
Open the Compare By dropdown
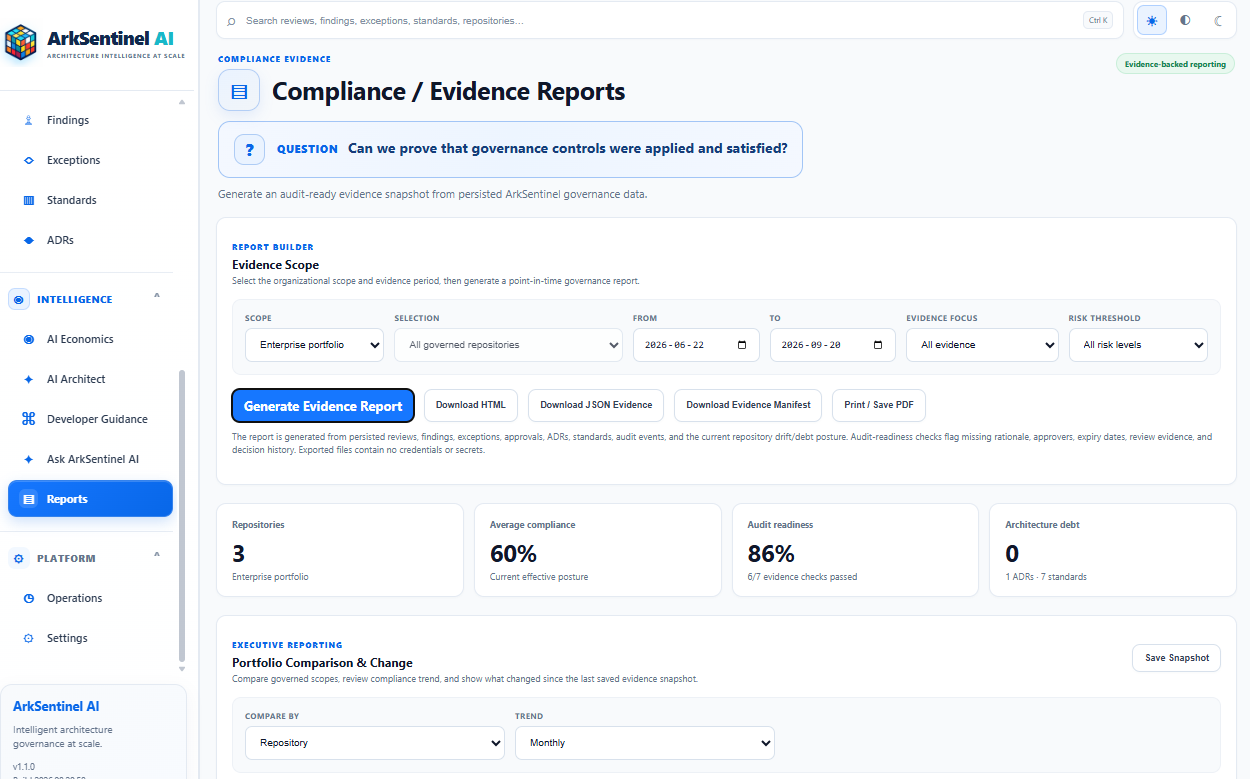pos(375,743)
